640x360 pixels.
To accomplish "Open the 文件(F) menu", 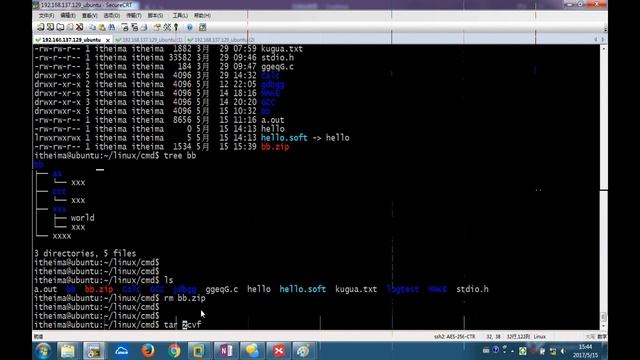I will (46, 16).
